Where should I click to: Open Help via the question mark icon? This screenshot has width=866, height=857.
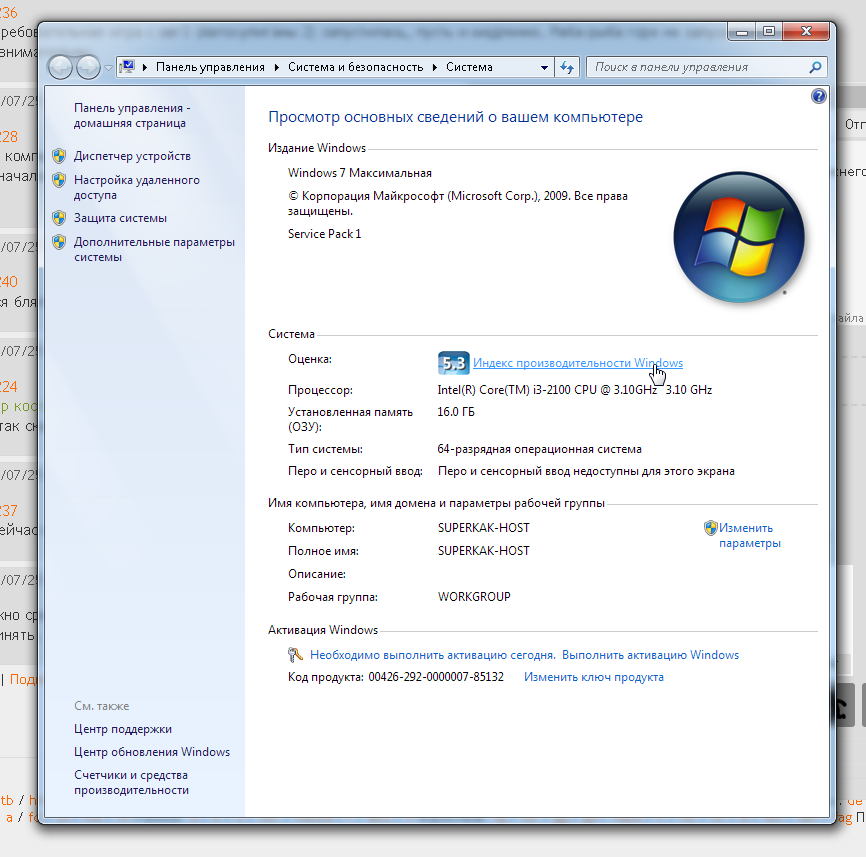point(819,97)
